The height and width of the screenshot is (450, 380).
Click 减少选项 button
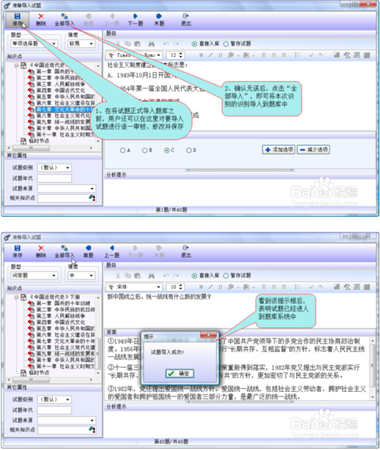pyautogui.click(x=313, y=150)
